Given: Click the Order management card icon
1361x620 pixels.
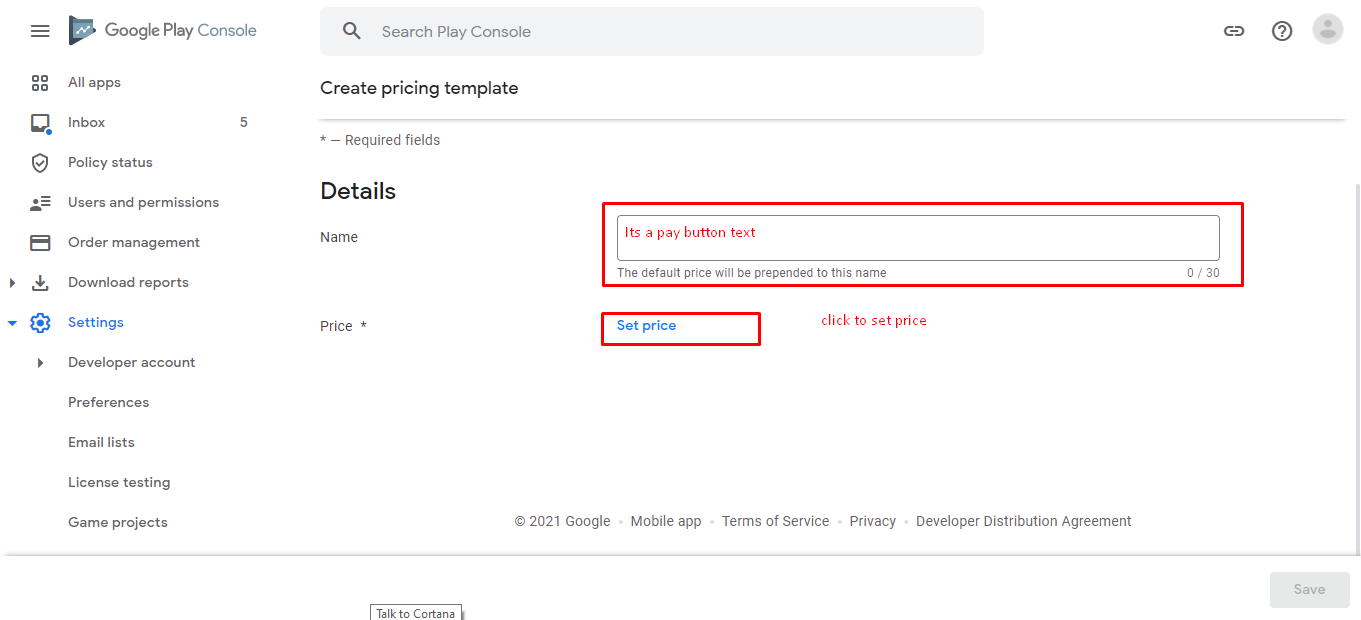Looking at the screenshot, I should 40,243.
